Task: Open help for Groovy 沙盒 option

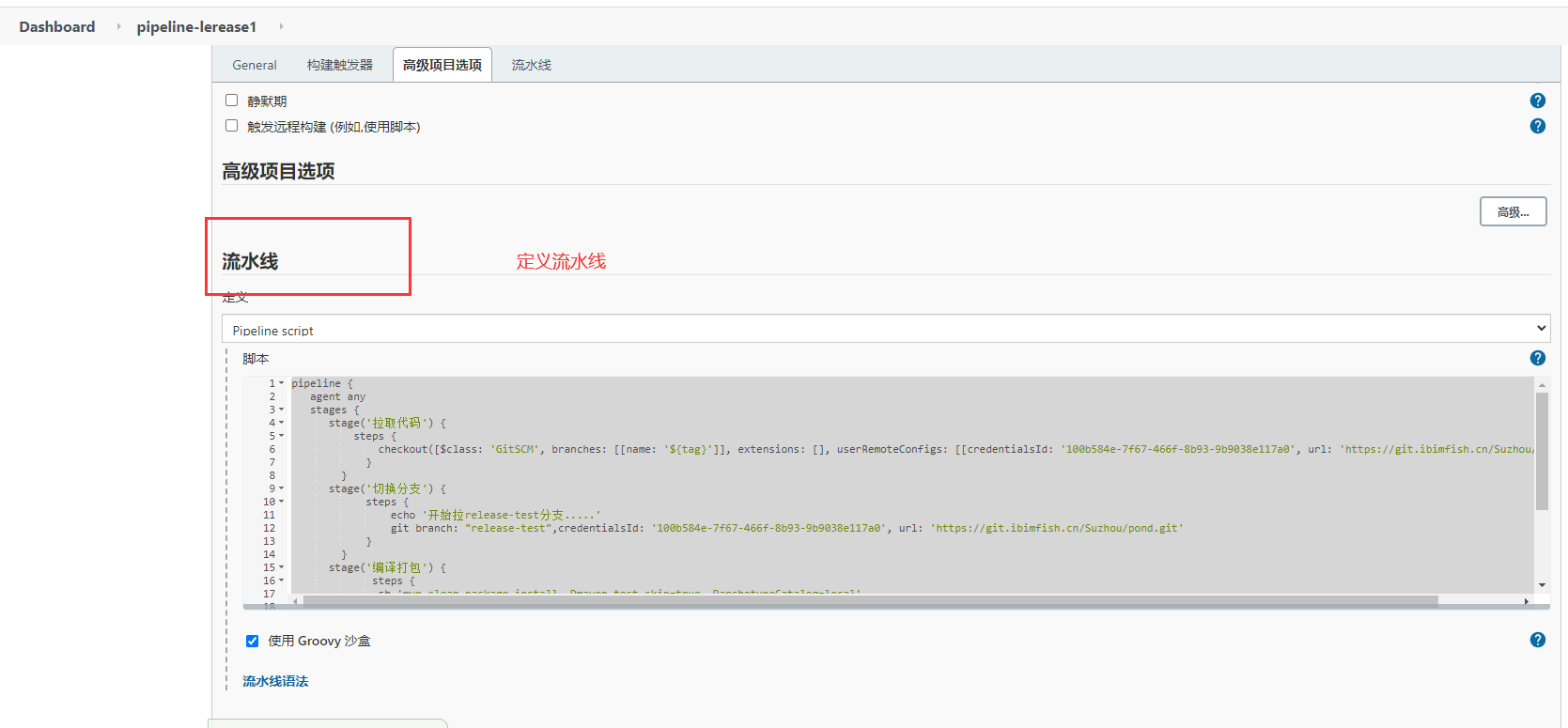Action: [x=1537, y=640]
